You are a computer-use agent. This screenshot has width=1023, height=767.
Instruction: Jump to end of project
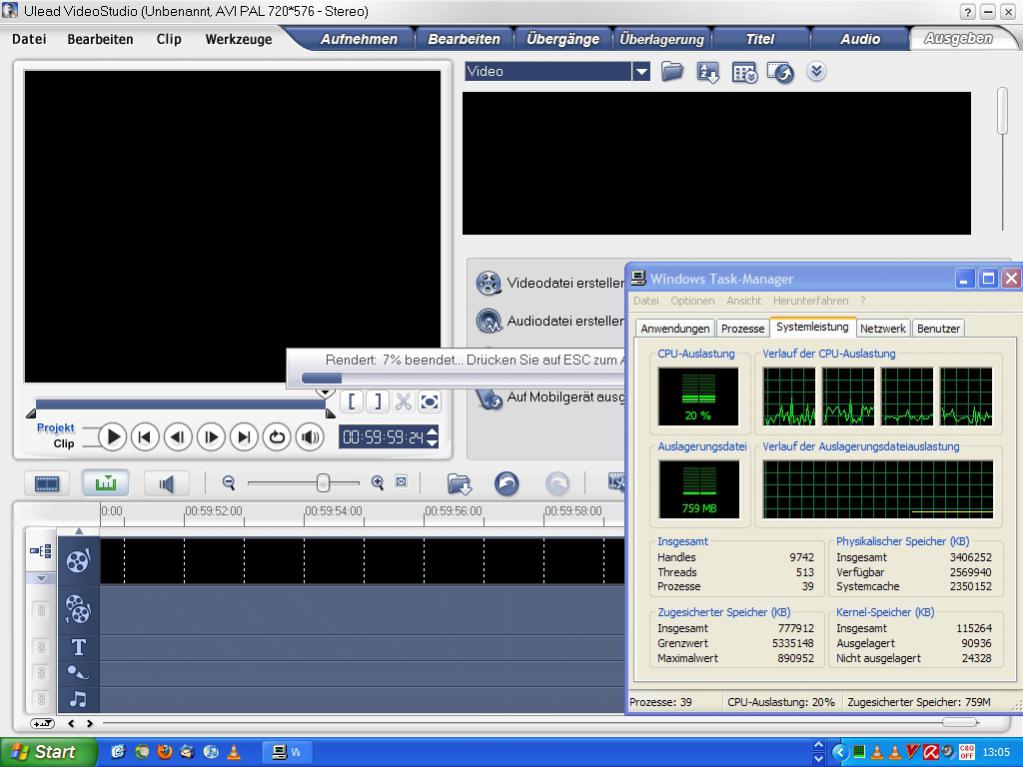tap(244, 437)
